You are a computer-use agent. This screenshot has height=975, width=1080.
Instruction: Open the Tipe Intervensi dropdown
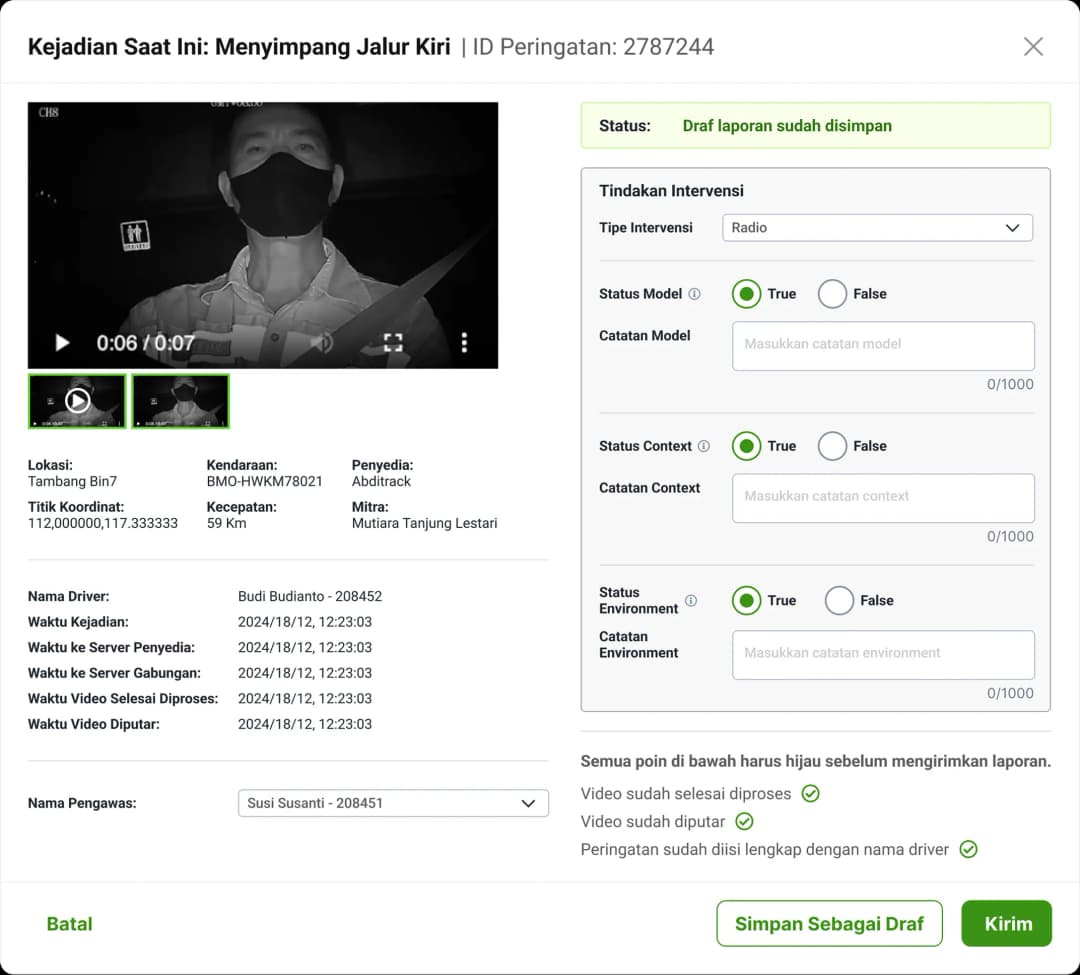877,228
